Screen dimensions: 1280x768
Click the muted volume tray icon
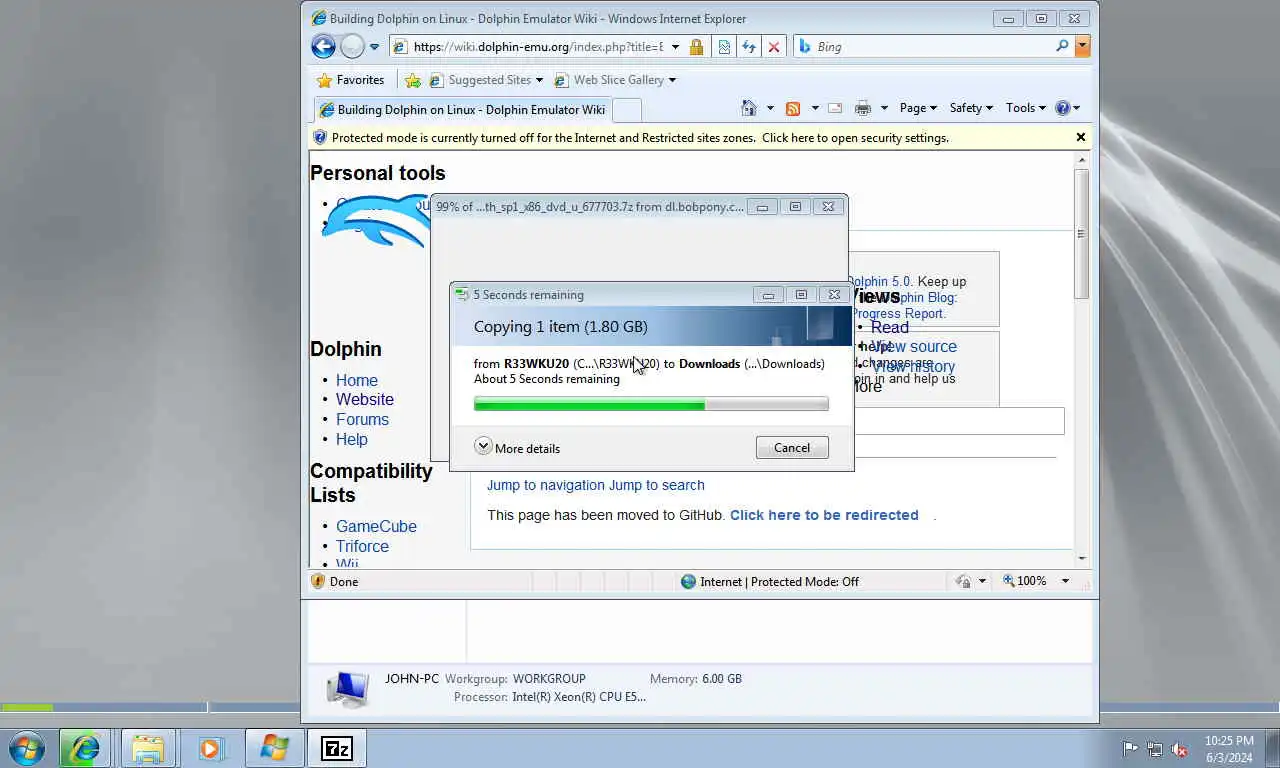[1179, 748]
